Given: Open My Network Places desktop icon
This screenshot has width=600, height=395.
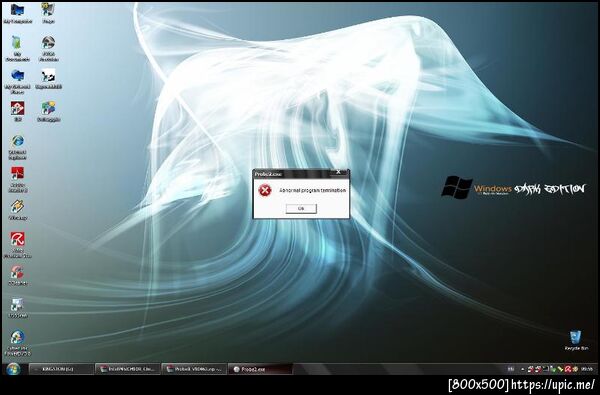Looking at the screenshot, I should (x=18, y=81).
